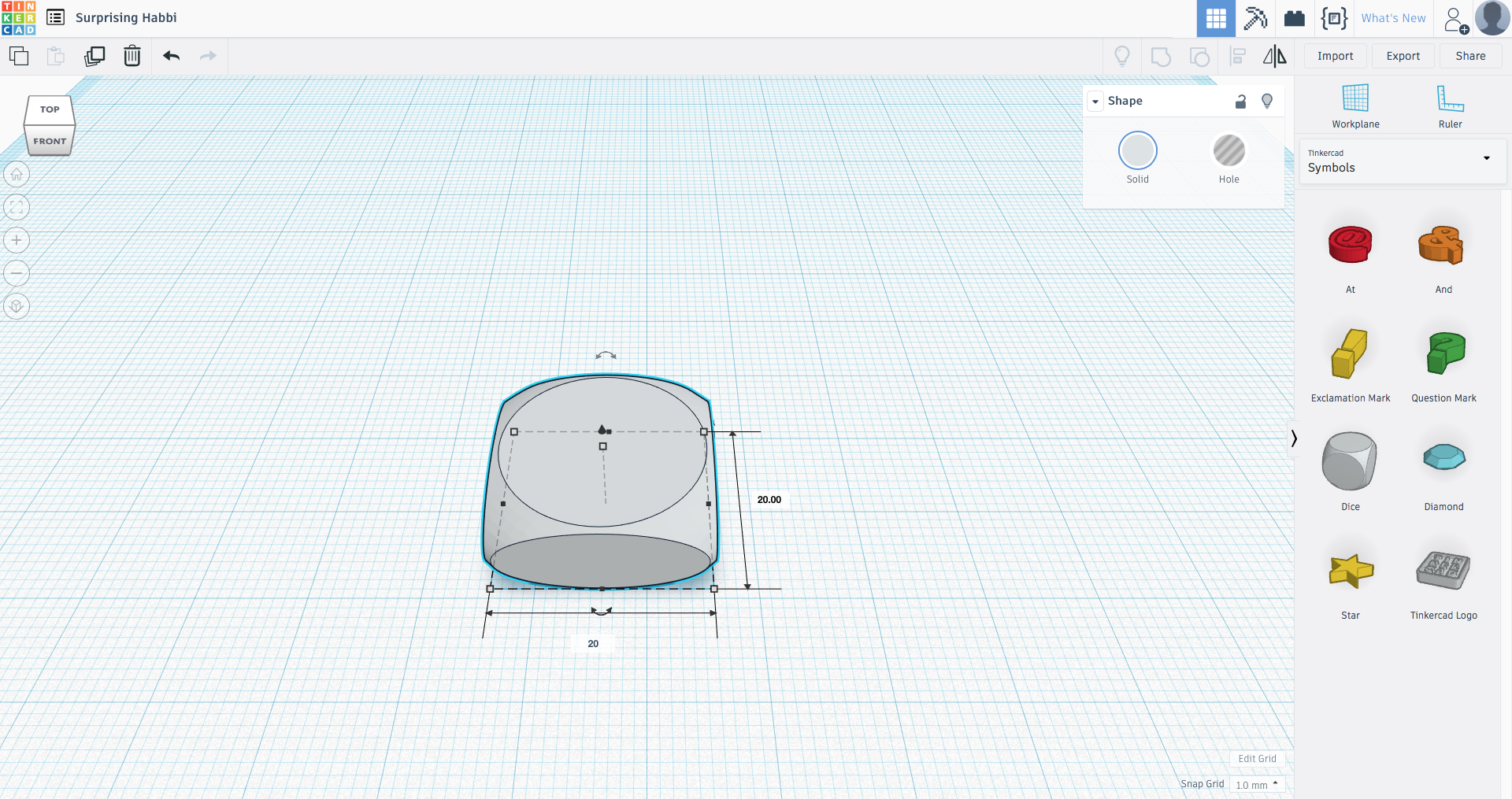Delete the selected shape with the trash icon
The height and width of the screenshot is (799, 1512).
click(x=132, y=56)
